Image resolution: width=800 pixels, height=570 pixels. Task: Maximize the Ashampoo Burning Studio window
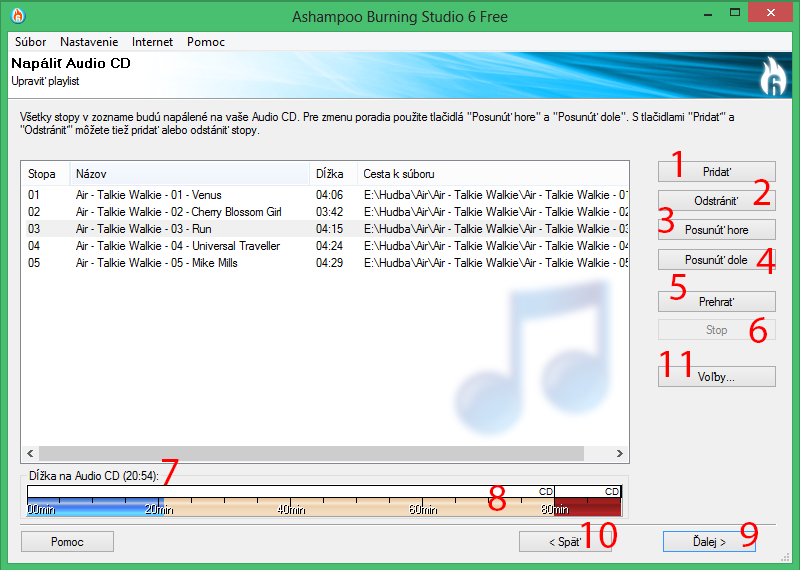pos(735,13)
